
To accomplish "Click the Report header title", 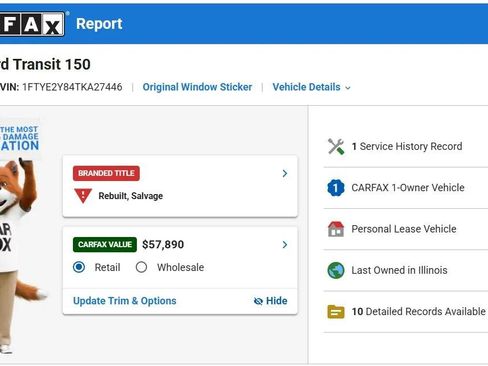I will 99,24.
